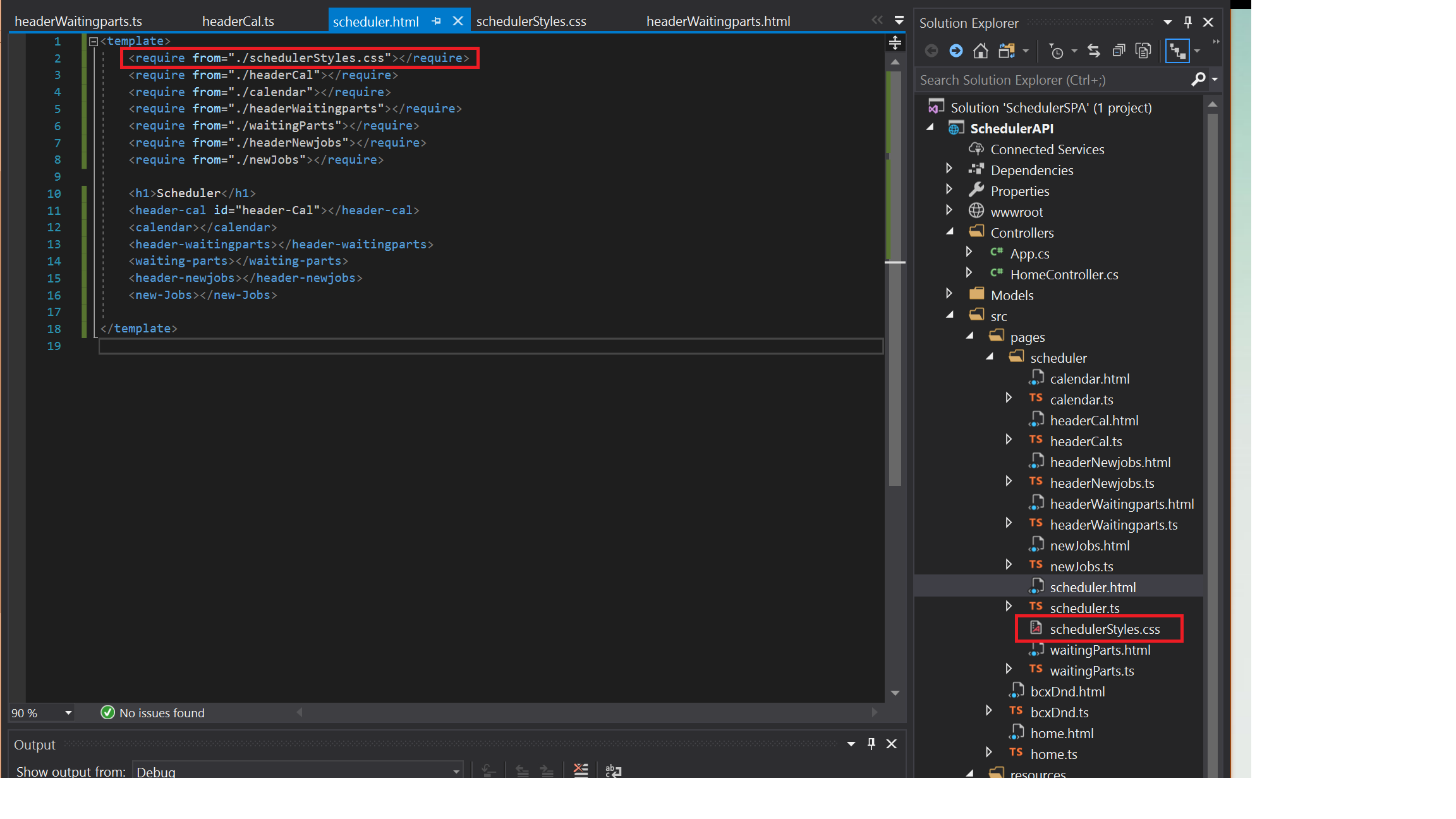Select schedulerStyles.css in Solution Explorer
Screen dimensions: 1456x819
click(1105, 629)
